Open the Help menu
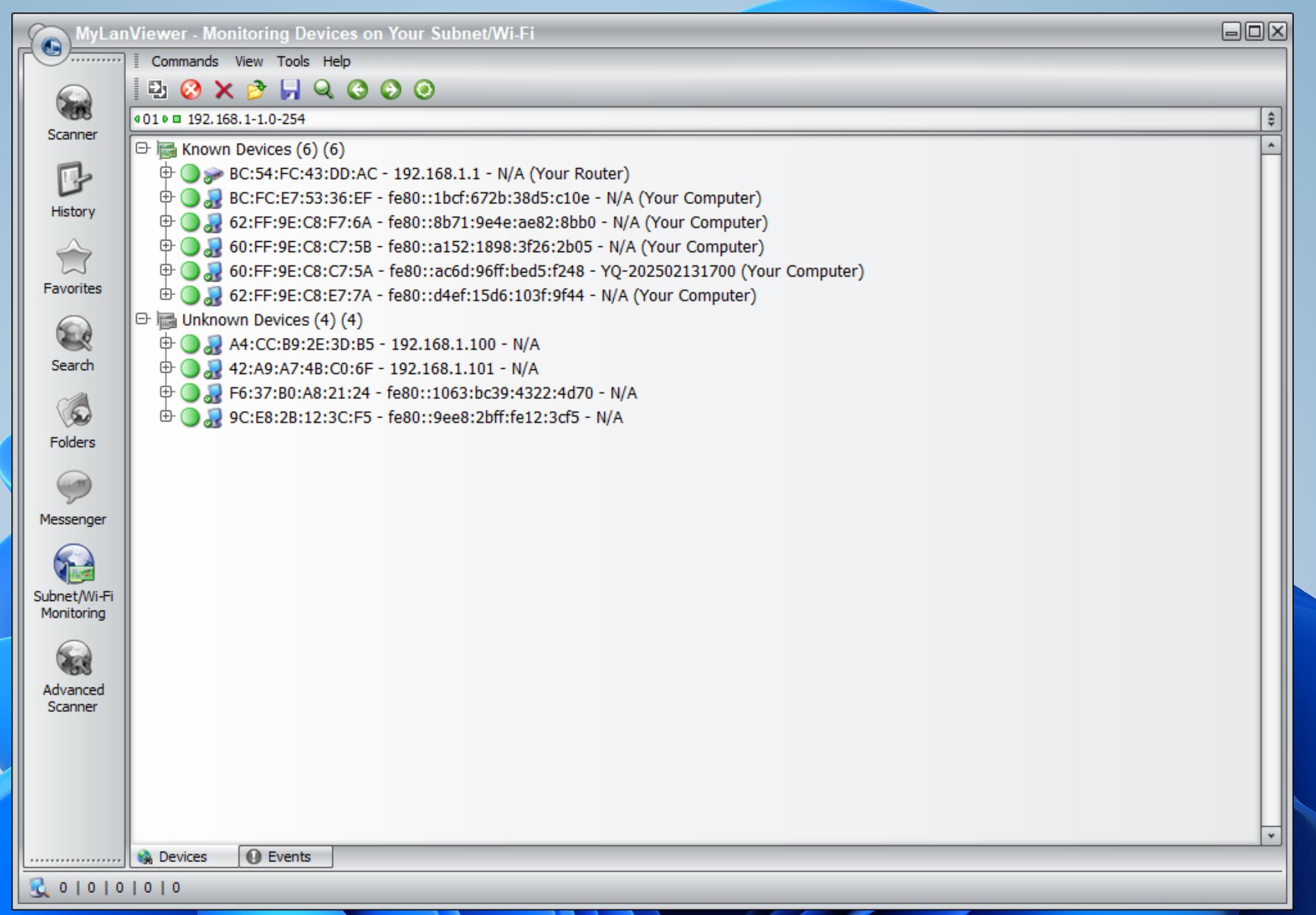The height and width of the screenshot is (915, 1316). (x=336, y=62)
